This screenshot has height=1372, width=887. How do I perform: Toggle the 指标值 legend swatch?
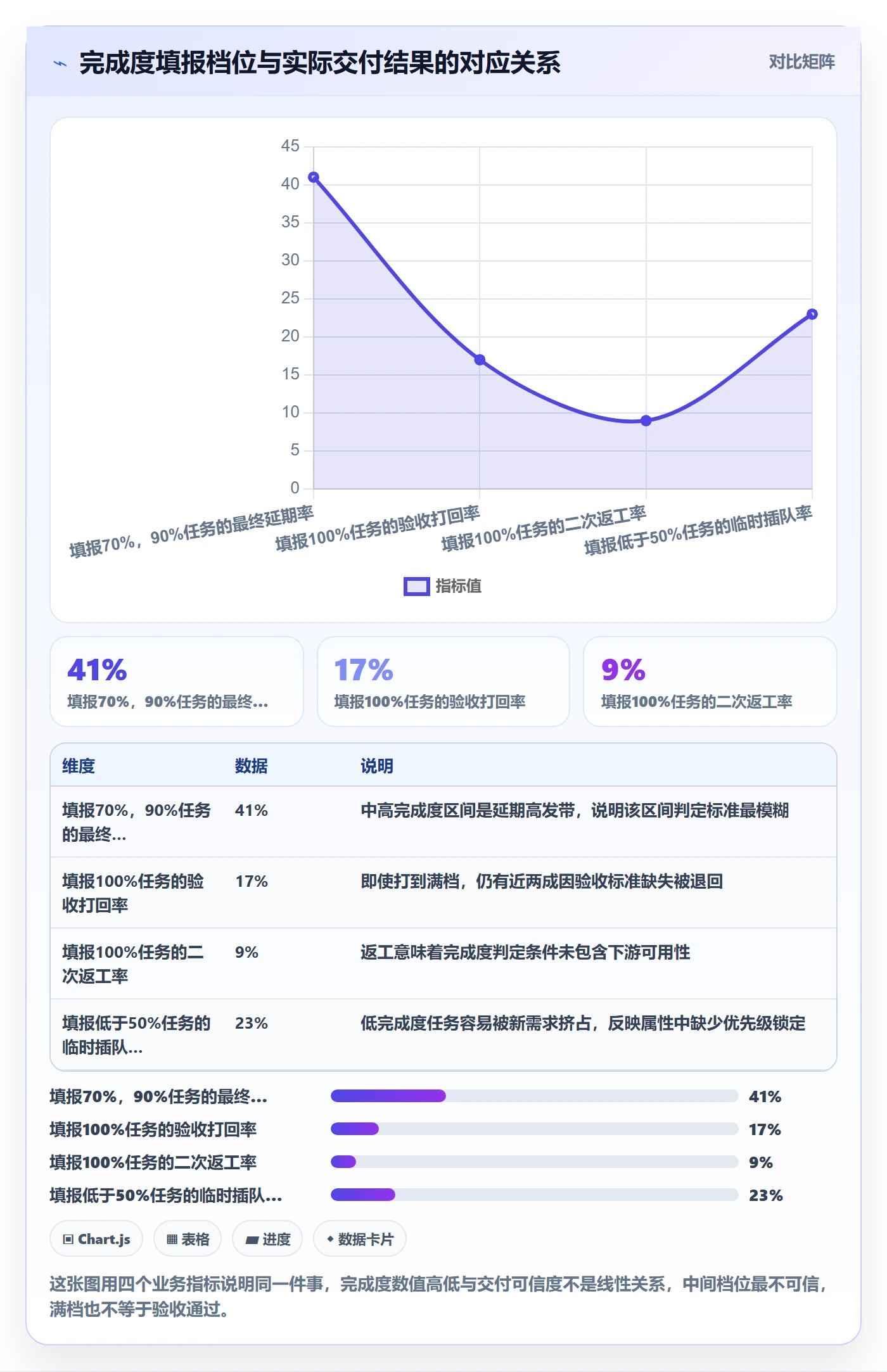point(417,587)
